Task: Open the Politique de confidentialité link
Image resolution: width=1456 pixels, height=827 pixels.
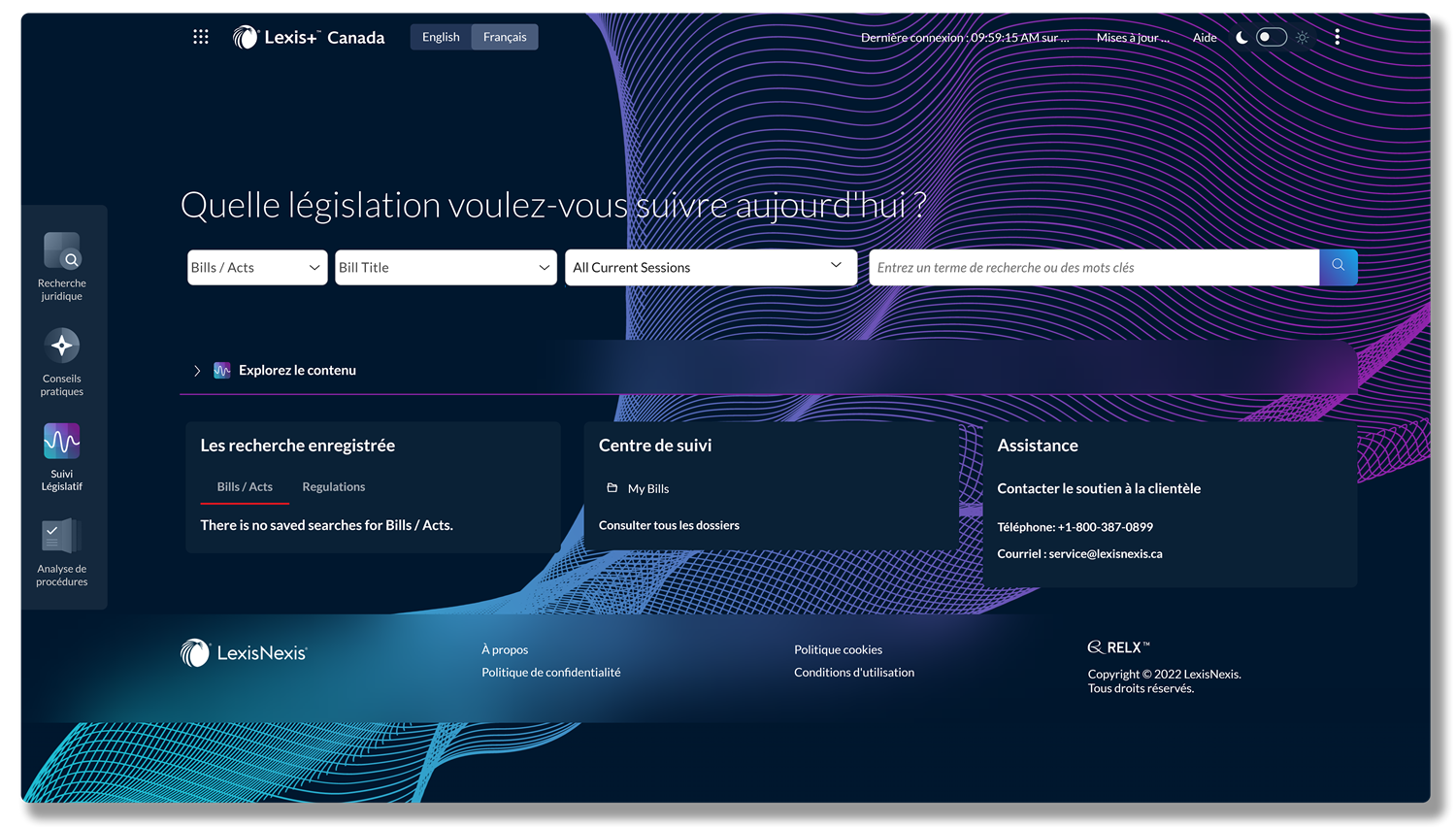Action: point(550,673)
